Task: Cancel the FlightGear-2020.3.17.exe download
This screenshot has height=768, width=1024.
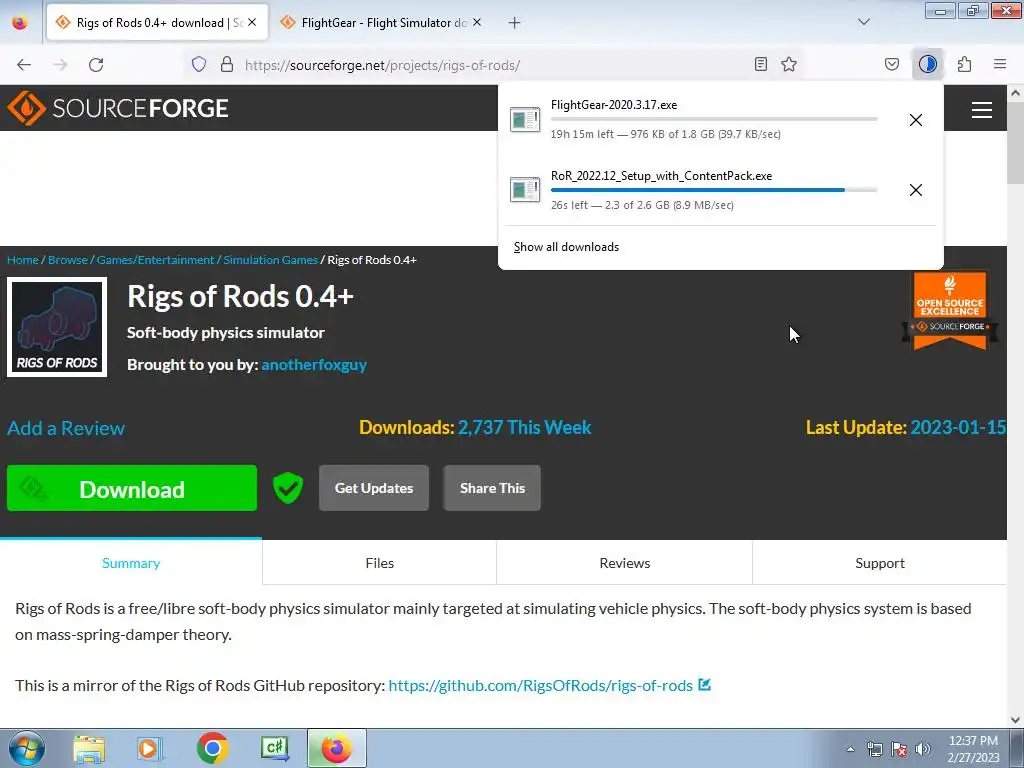Action: (916, 120)
